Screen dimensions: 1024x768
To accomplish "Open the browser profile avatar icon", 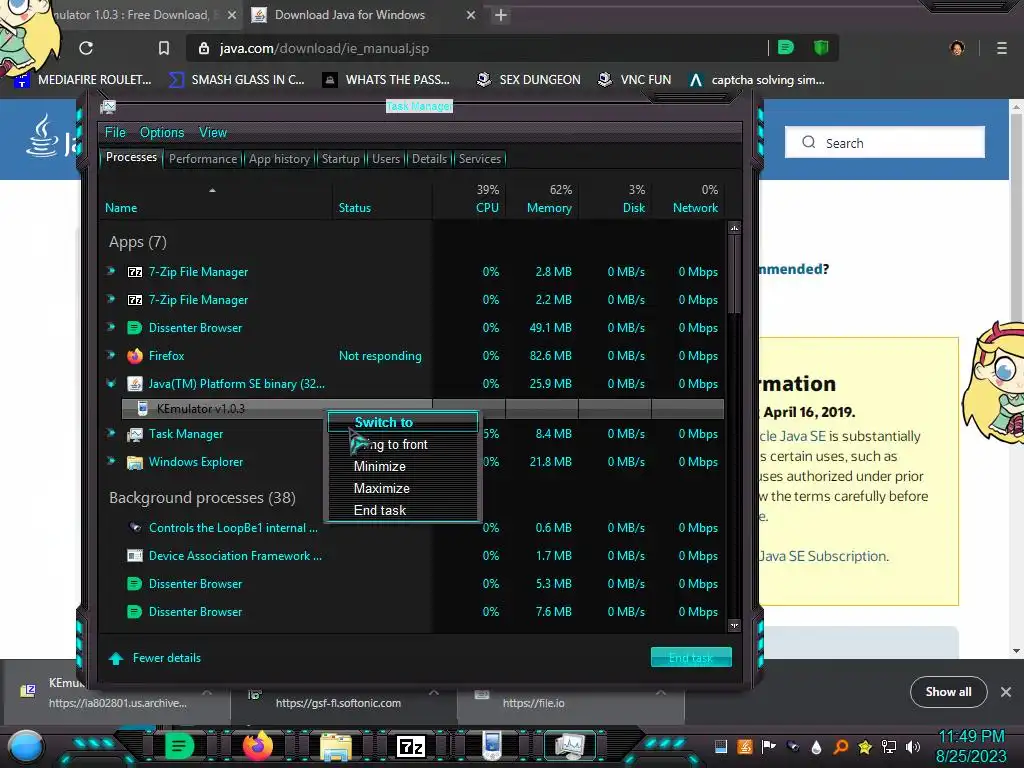I will pos(957,48).
